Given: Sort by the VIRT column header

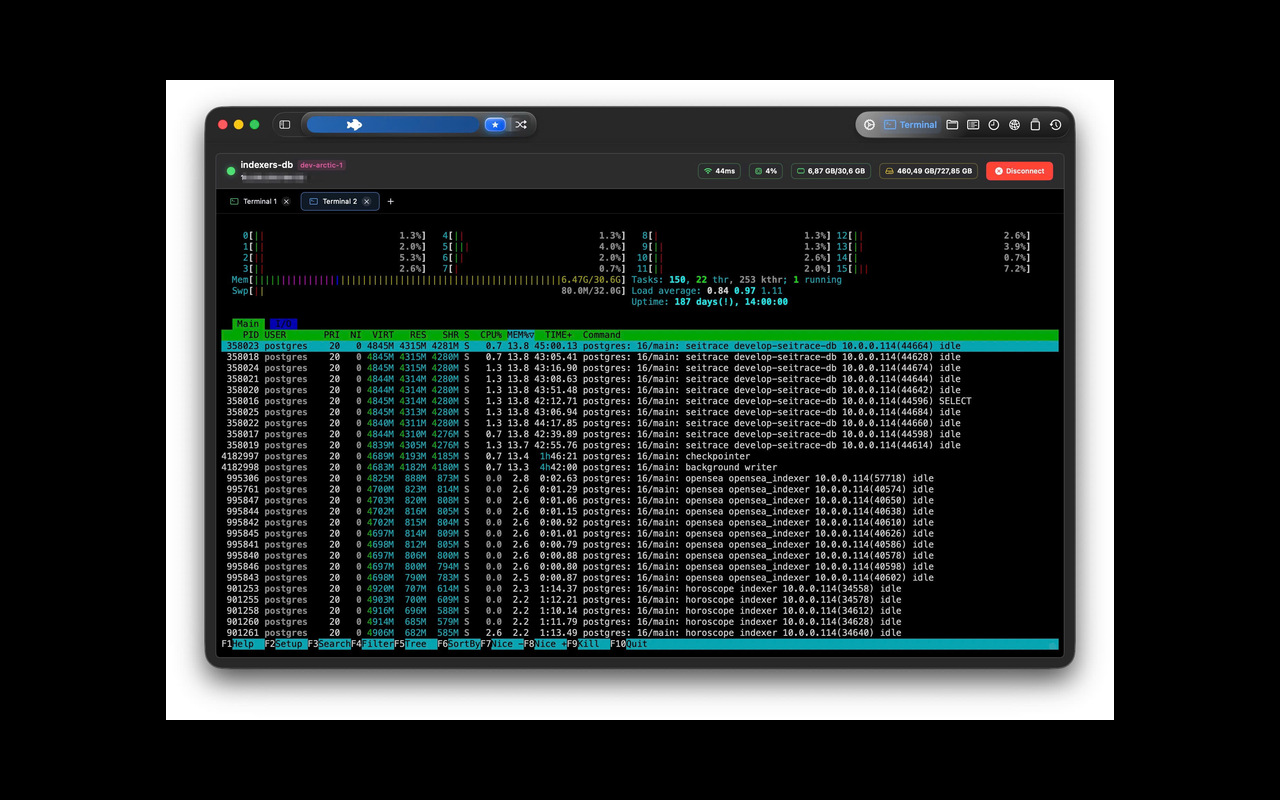Looking at the screenshot, I should [x=383, y=335].
